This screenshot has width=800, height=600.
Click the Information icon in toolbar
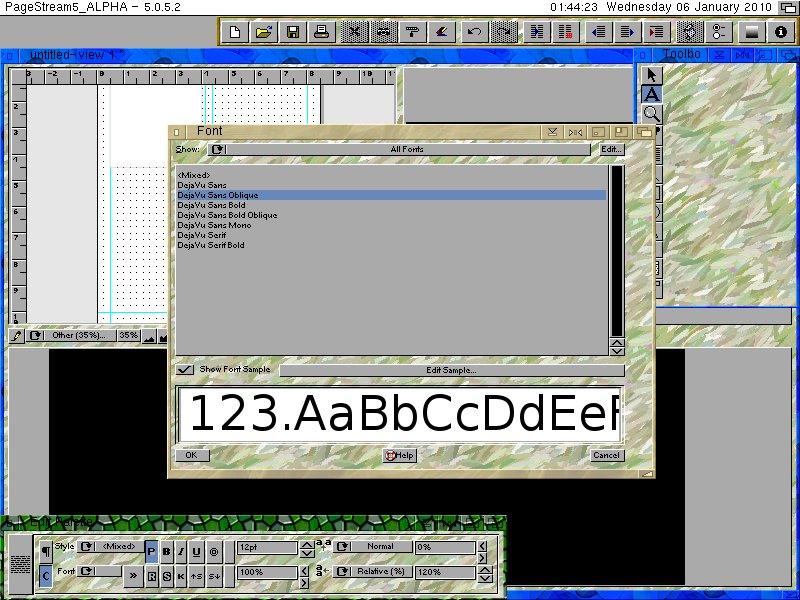point(781,32)
